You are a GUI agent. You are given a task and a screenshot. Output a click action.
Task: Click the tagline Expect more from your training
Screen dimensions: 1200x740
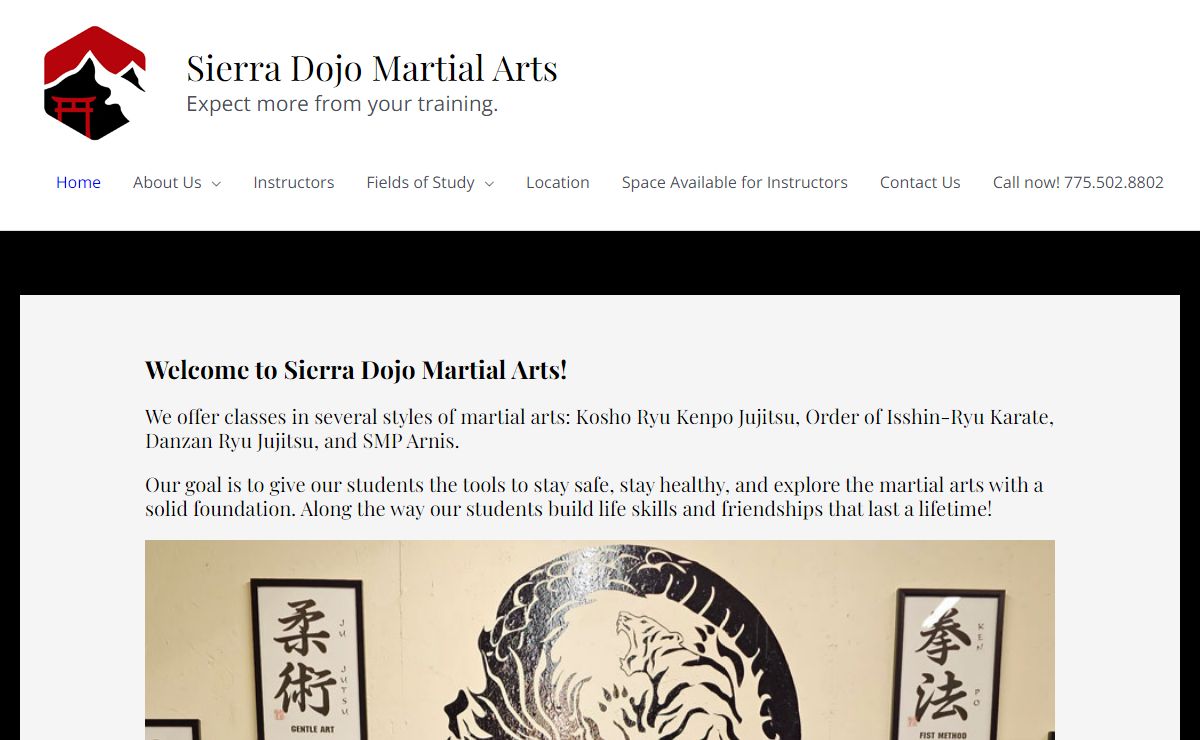pos(342,103)
